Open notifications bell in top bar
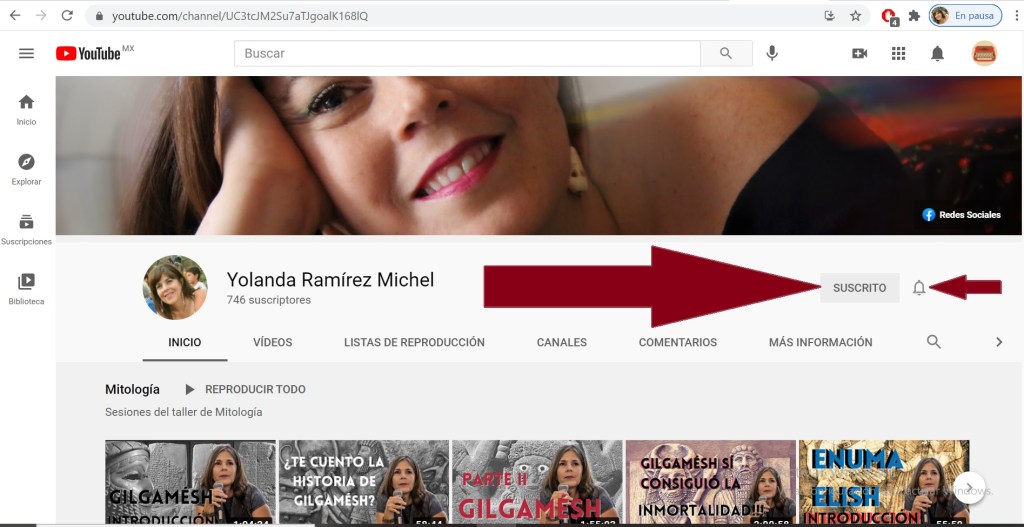Image resolution: width=1024 pixels, height=527 pixels. pos(937,53)
